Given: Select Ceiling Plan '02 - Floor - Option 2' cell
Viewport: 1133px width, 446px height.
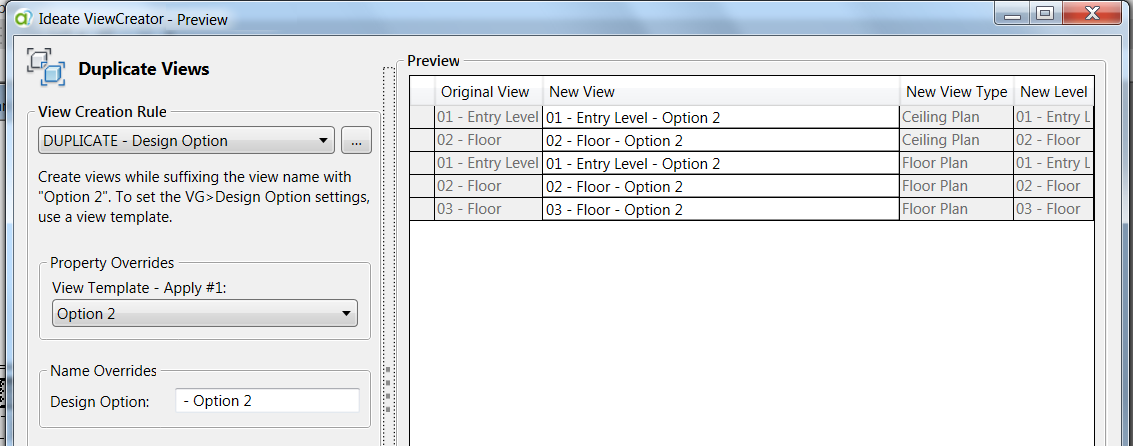Looking at the screenshot, I should [x=721, y=140].
